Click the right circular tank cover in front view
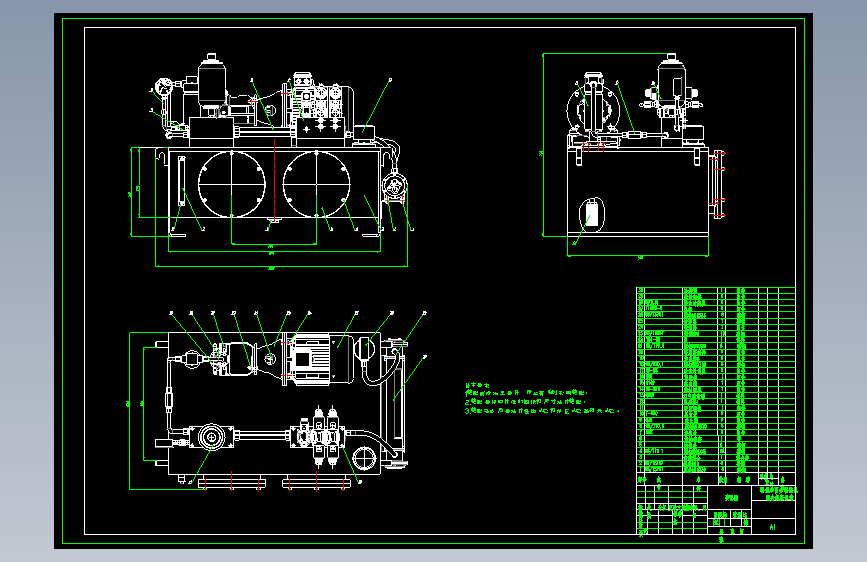 tap(316, 184)
